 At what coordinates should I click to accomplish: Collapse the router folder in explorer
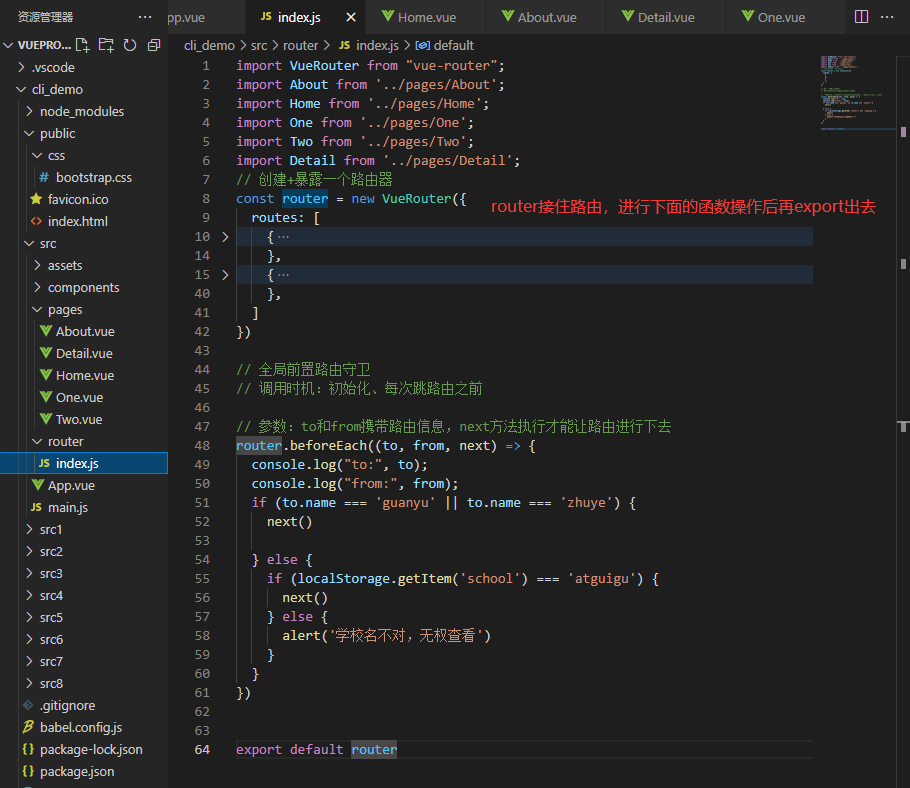(37, 442)
